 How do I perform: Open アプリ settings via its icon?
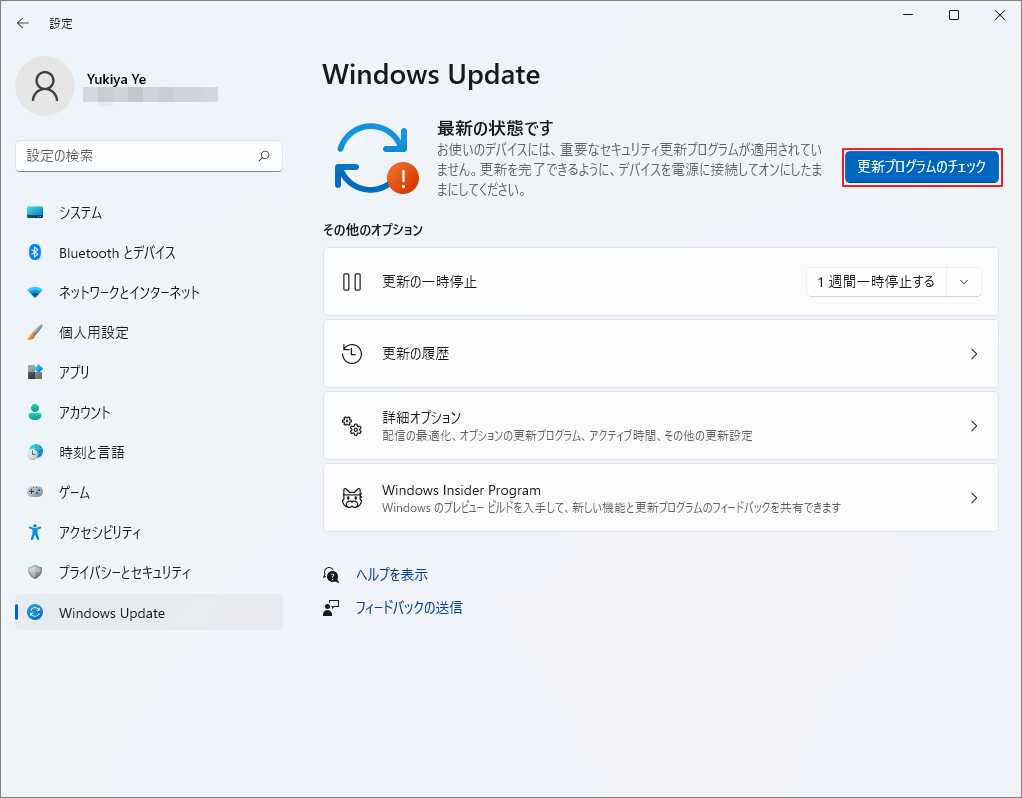(x=37, y=373)
